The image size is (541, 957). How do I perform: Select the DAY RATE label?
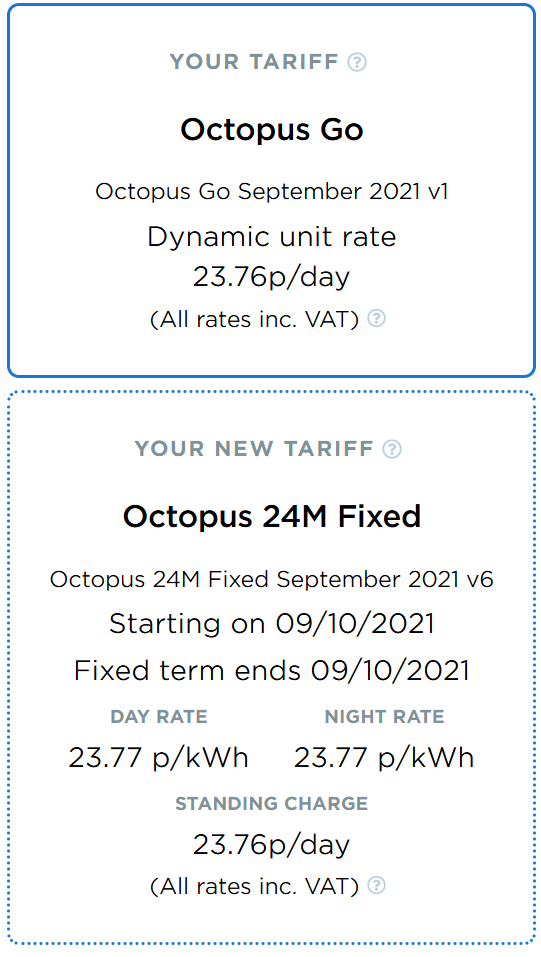[x=159, y=717]
